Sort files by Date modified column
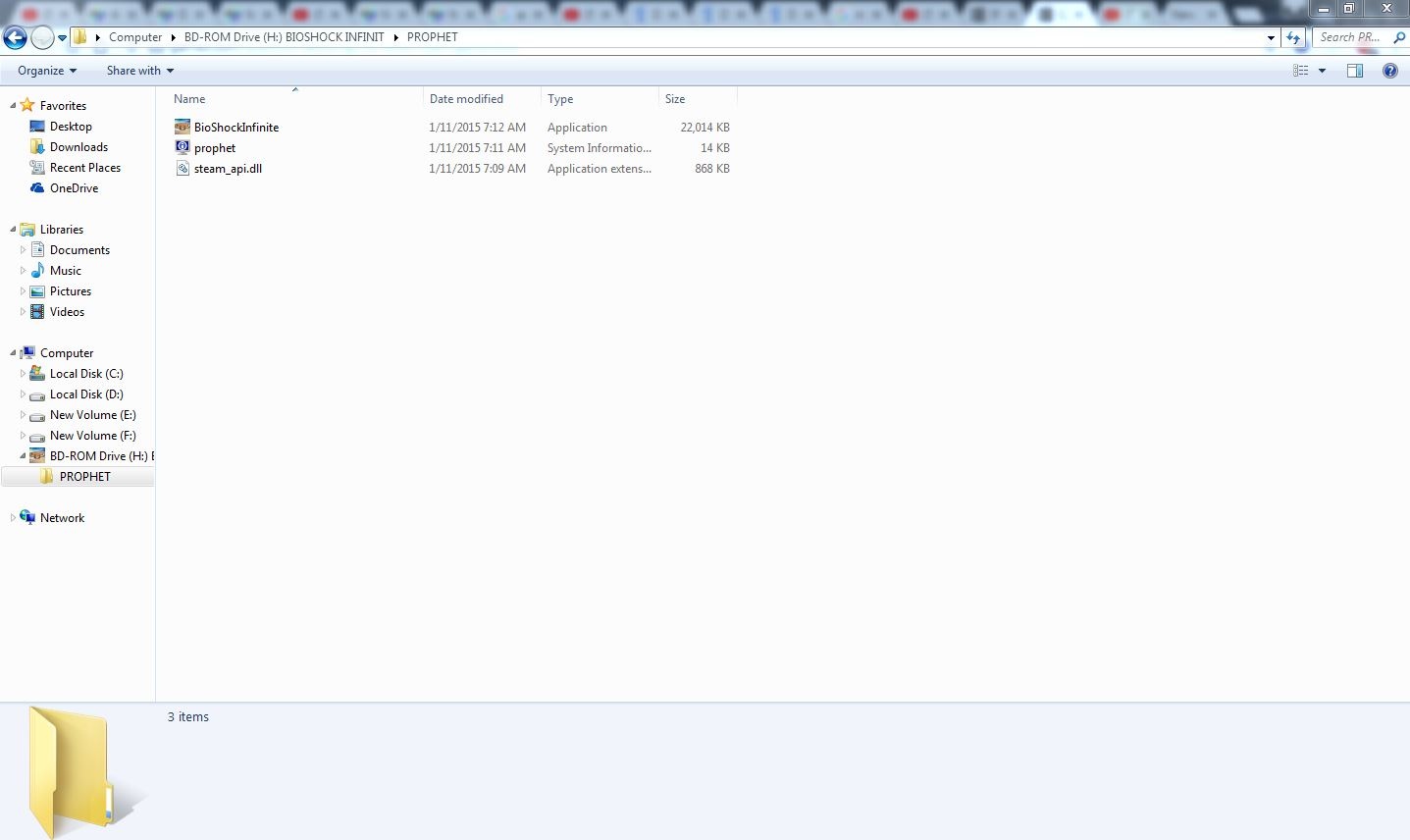Viewport: 1410px width, 840px height. click(466, 99)
